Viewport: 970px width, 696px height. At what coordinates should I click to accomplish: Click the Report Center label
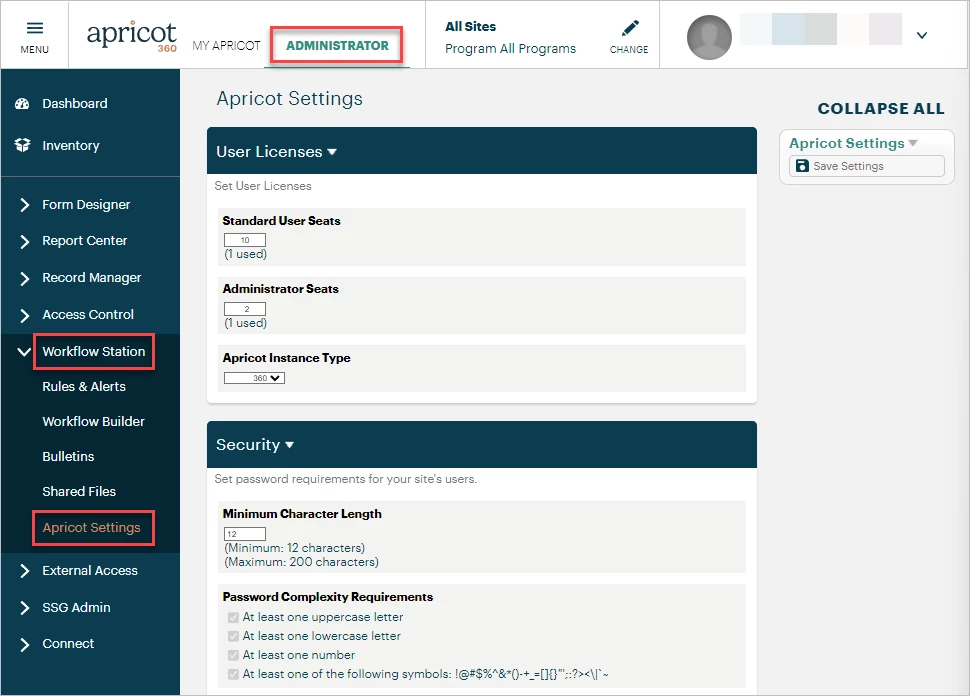pyautogui.click(x=85, y=241)
